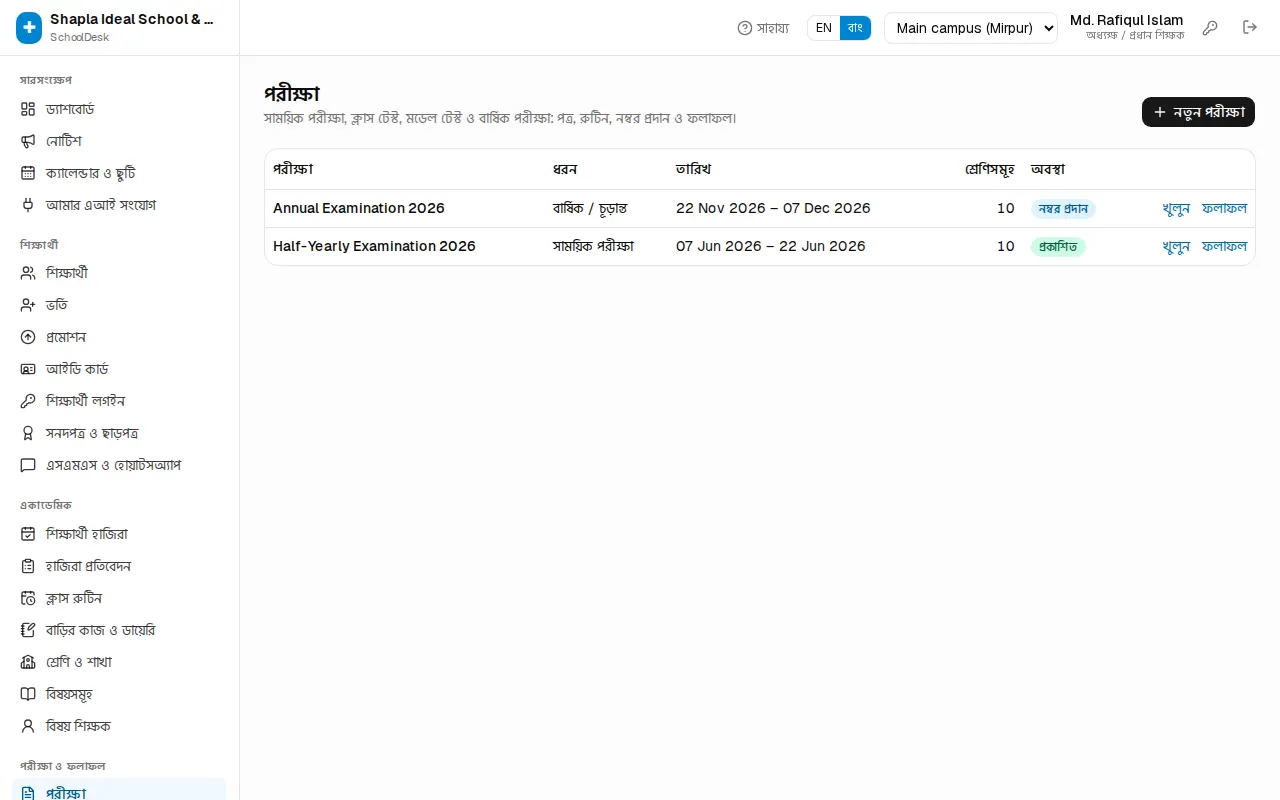1280x800 pixels.
Task: Click ফলাফল for Half-Yearly Examination 2026
Action: [1224, 246]
